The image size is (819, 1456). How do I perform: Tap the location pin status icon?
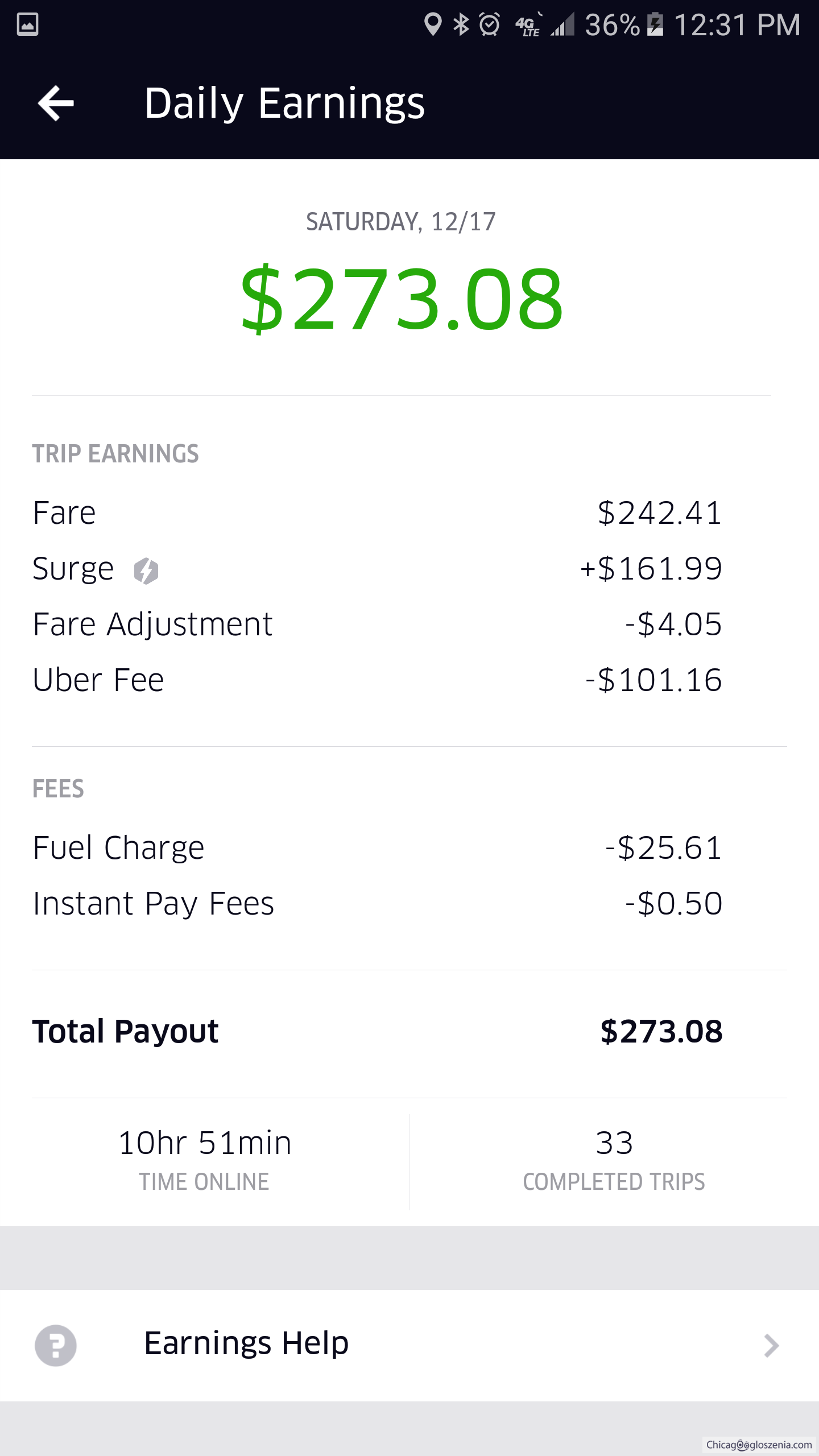(x=433, y=24)
